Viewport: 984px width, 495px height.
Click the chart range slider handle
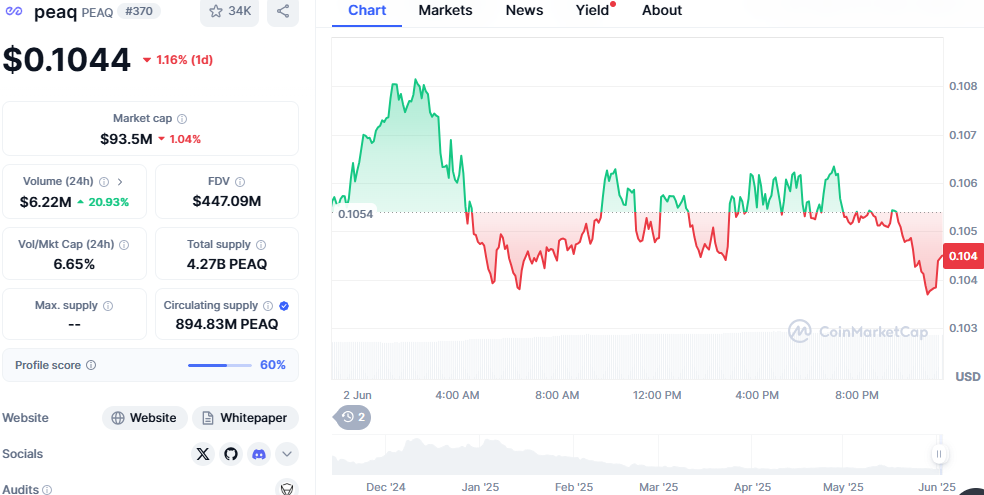[x=939, y=454]
